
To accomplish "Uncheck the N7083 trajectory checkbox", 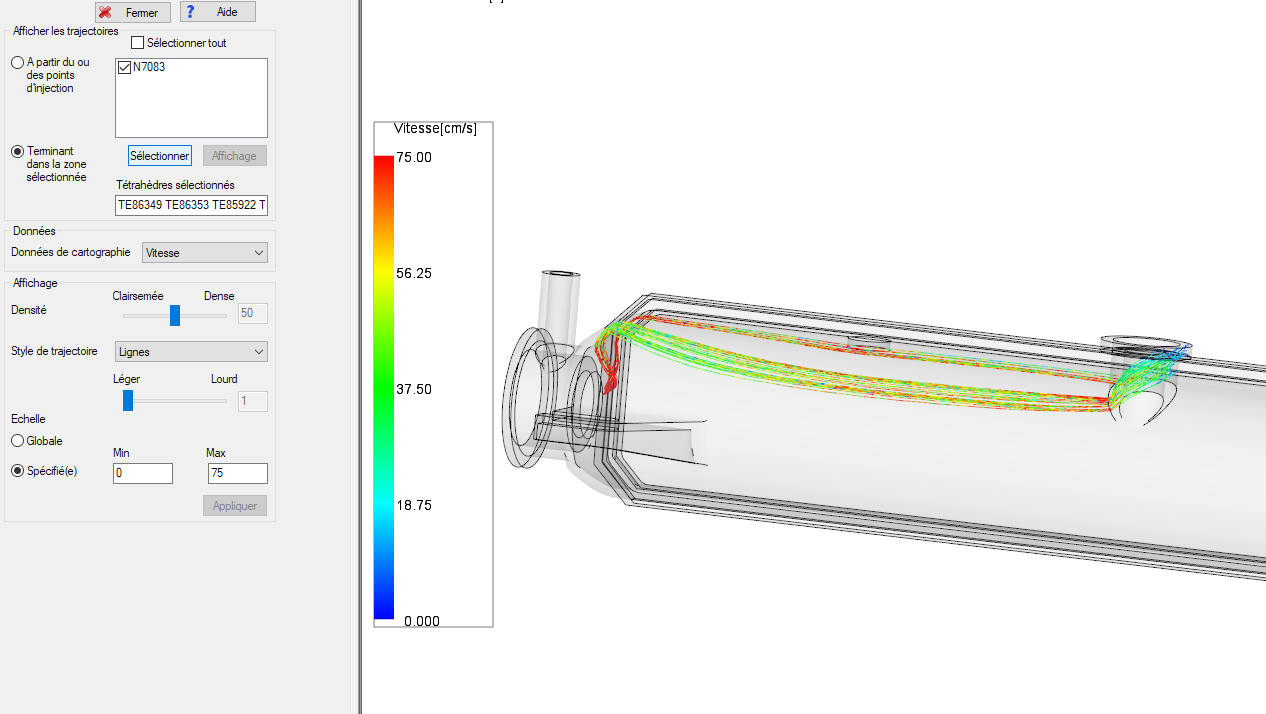I will [x=125, y=67].
